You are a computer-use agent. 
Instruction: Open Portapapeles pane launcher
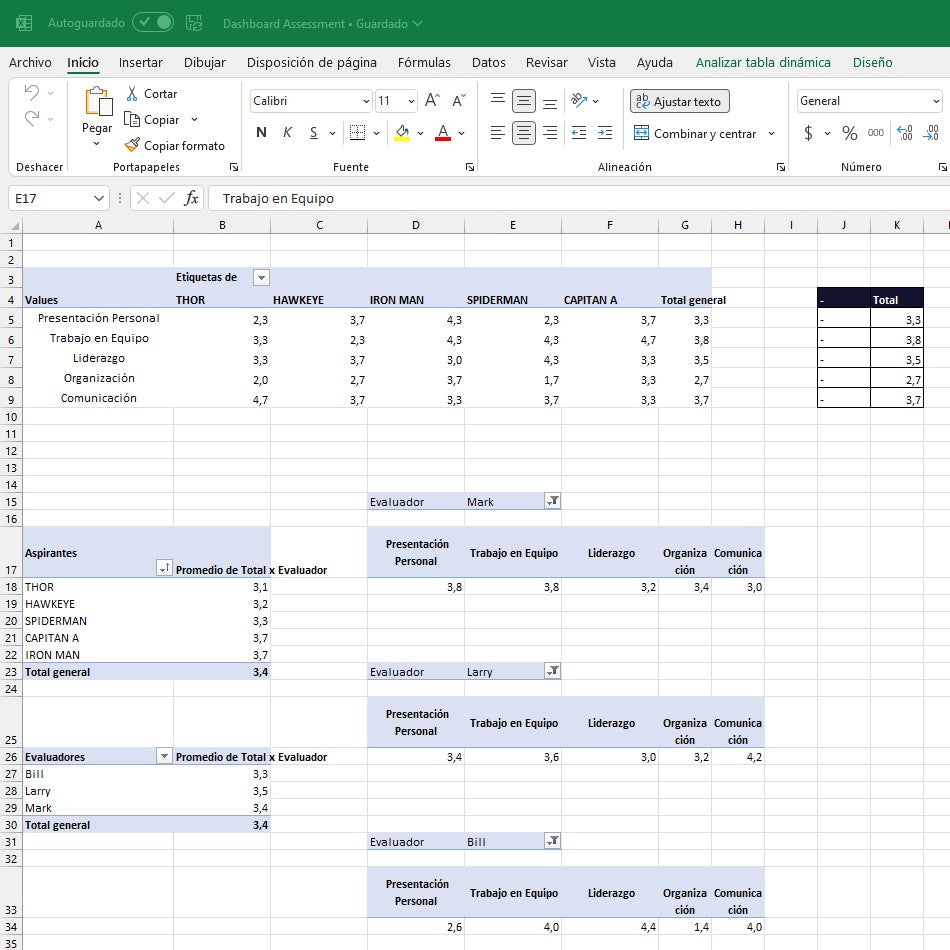pyautogui.click(x=234, y=167)
